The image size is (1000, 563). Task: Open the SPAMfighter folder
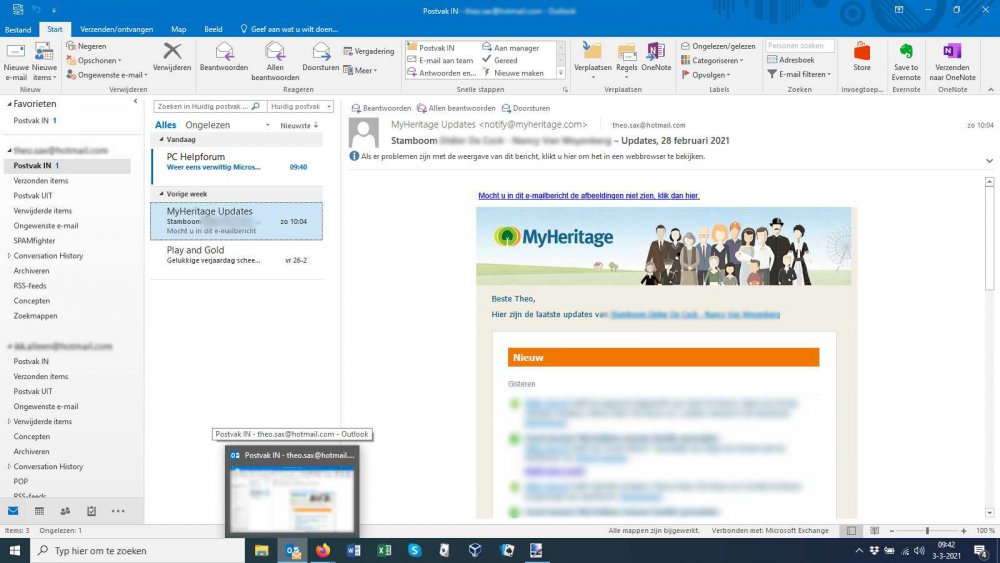point(34,240)
